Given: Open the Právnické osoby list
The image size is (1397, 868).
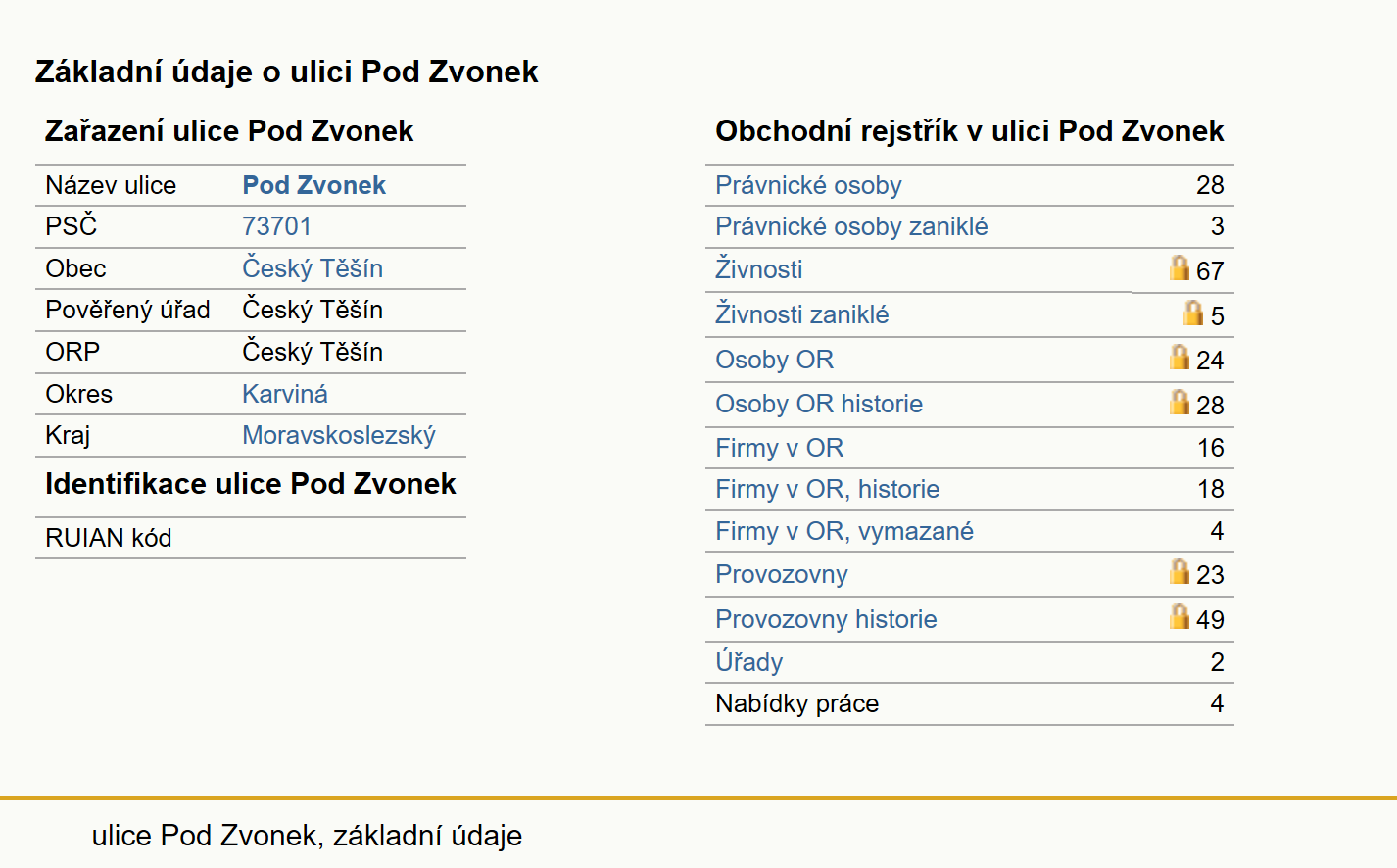Looking at the screenshot, I should 808,185.
